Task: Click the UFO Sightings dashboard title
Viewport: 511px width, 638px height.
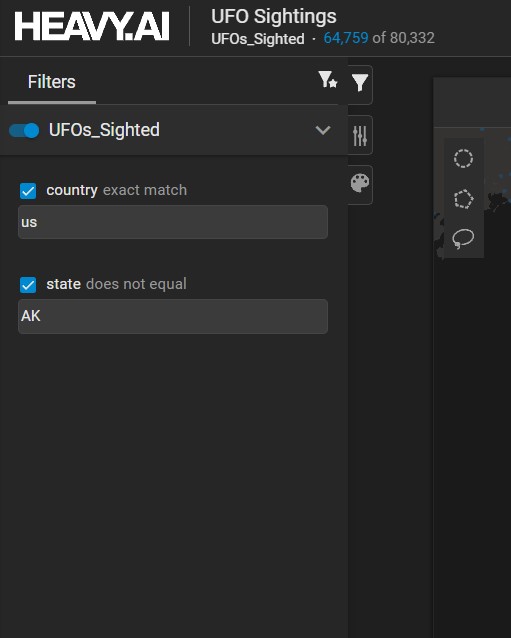Action: pyautogui.click(x=274, y=17)
